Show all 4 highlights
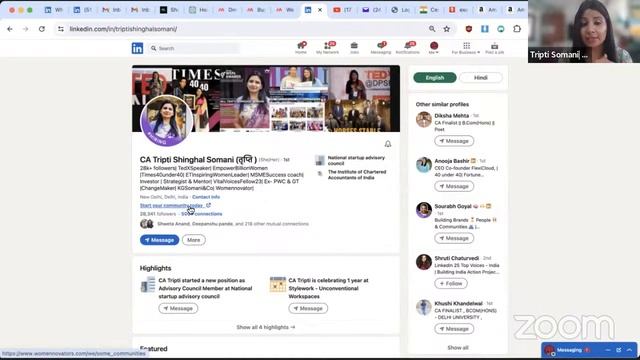640x360 pixels. 266,327
